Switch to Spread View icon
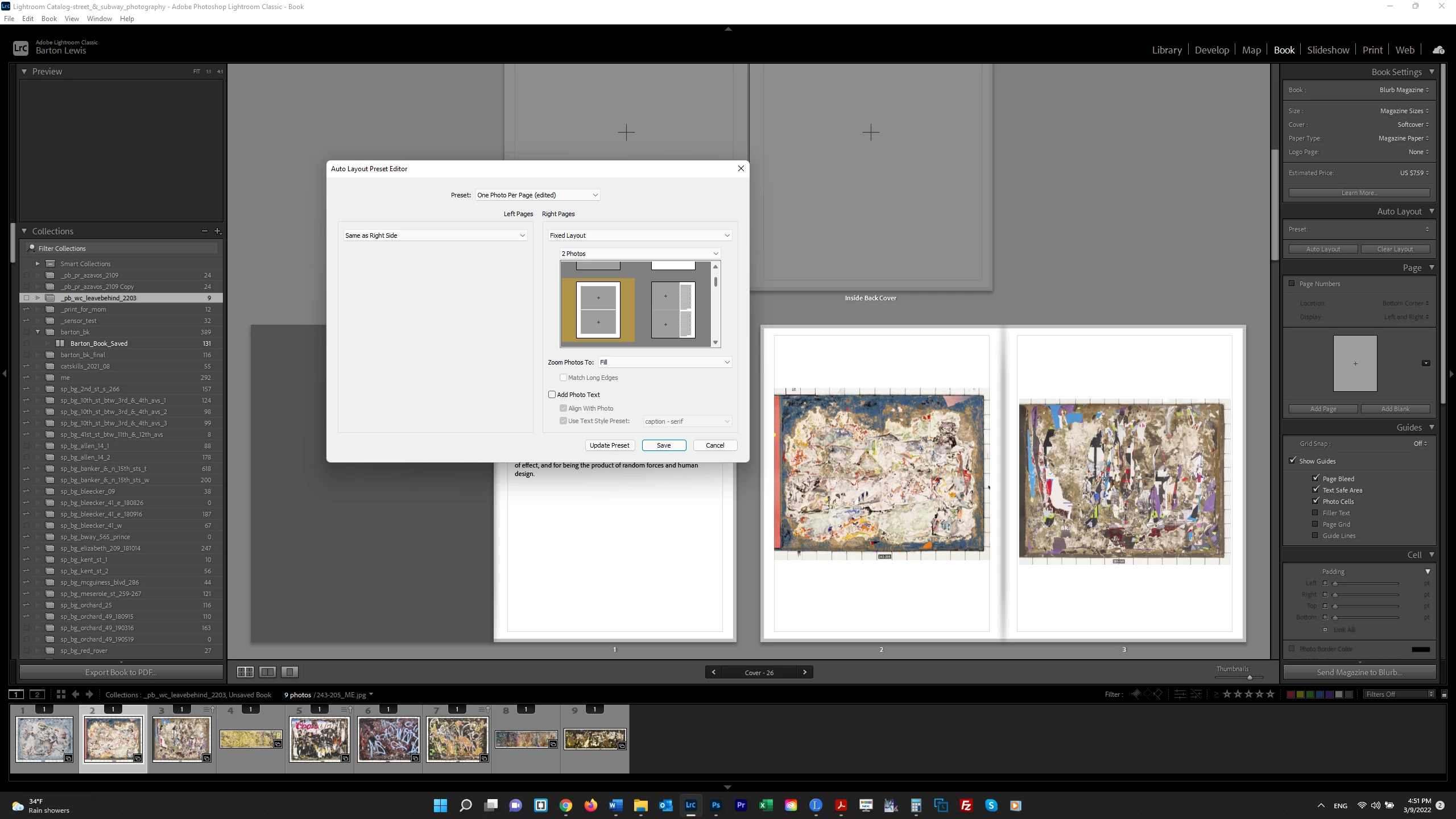 click(267, 672)
